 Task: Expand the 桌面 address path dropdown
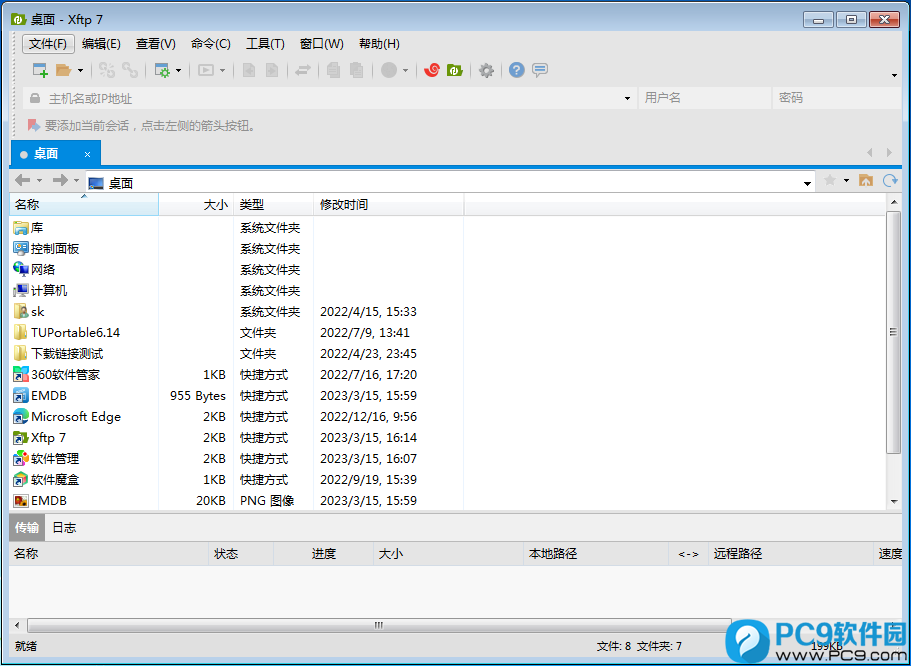click(x=807, y=184)
